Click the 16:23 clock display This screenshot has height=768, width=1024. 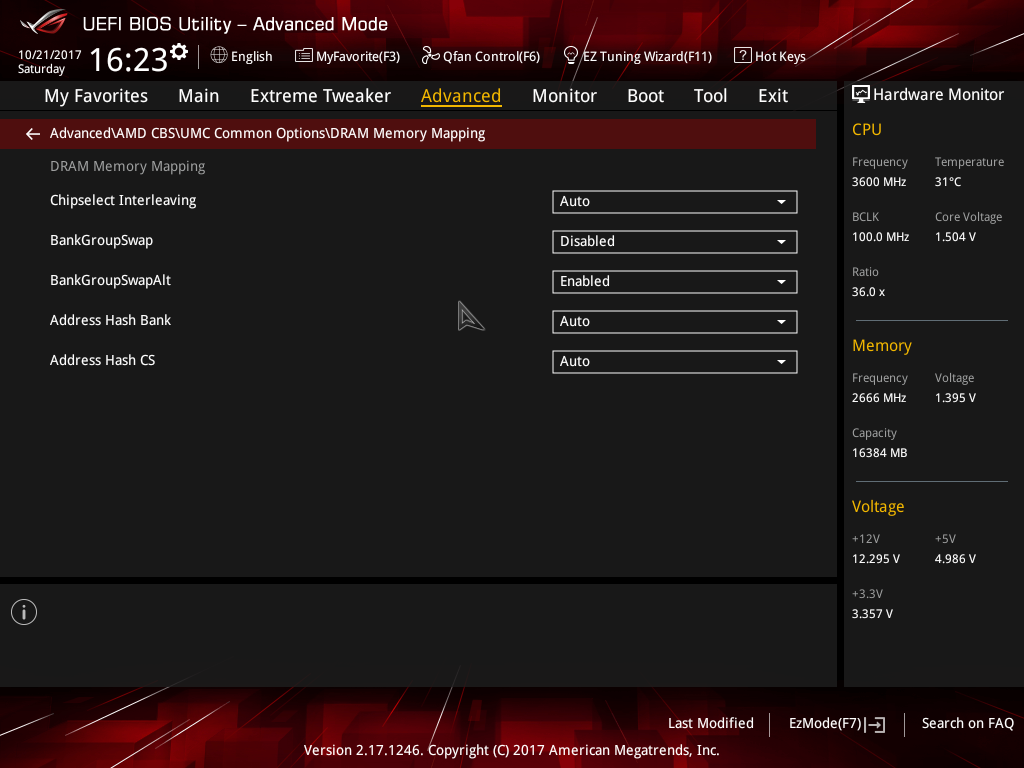pos(129,59)
